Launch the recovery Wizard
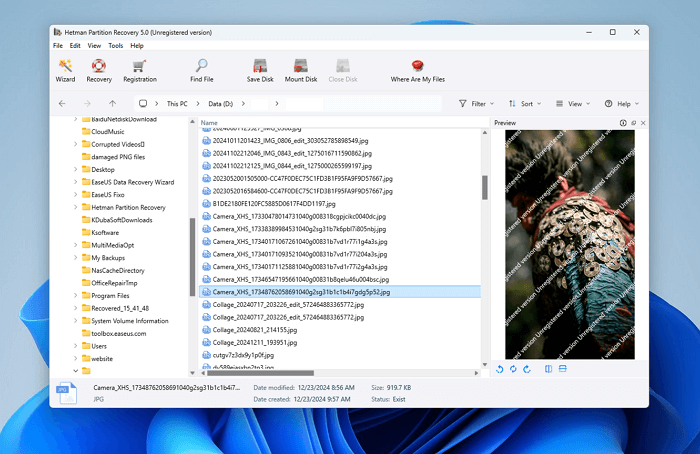700x454 pixels. 65,69
